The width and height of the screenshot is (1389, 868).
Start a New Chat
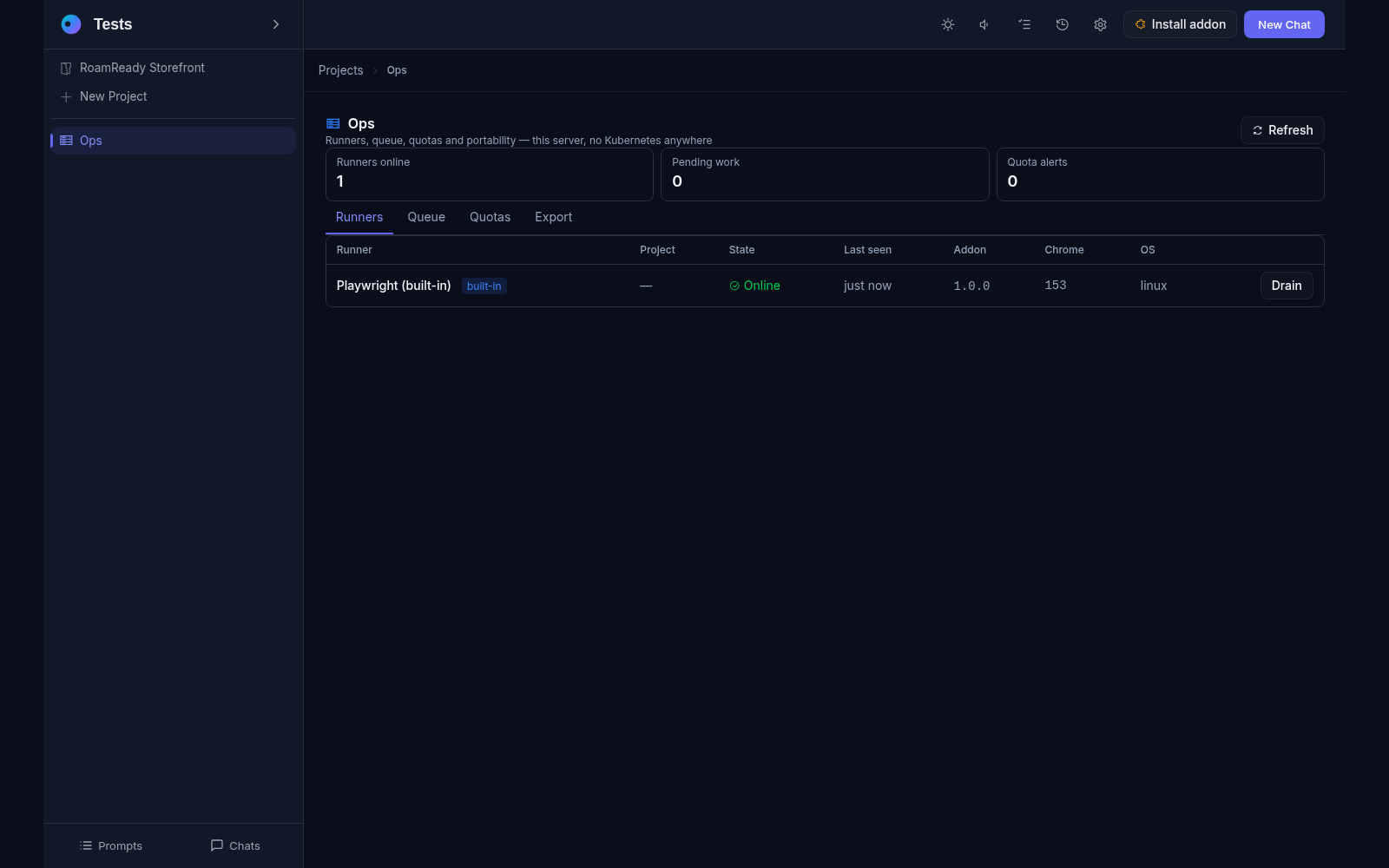pos(1284,24)
